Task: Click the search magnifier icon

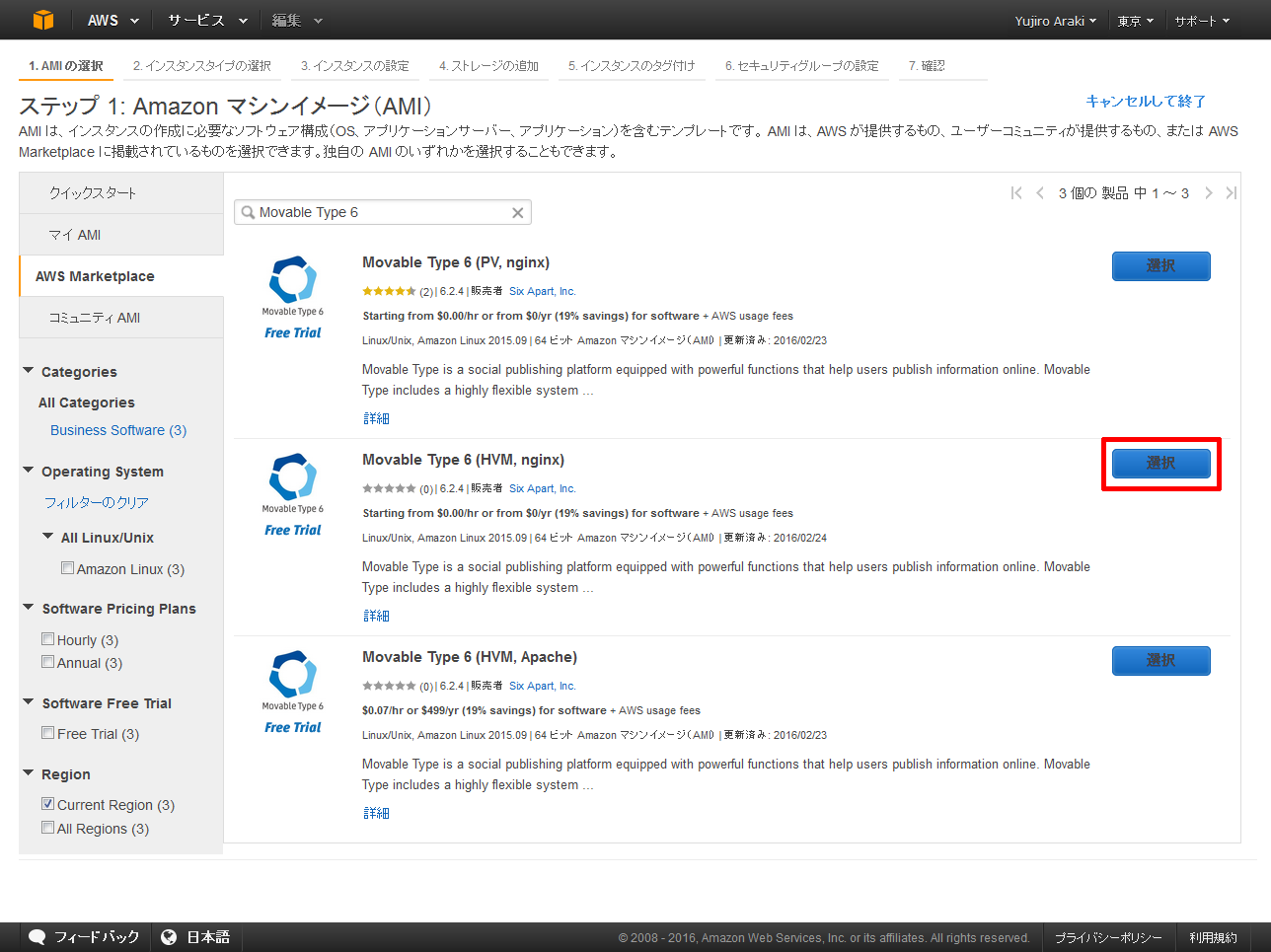Action: pos(248,213)
